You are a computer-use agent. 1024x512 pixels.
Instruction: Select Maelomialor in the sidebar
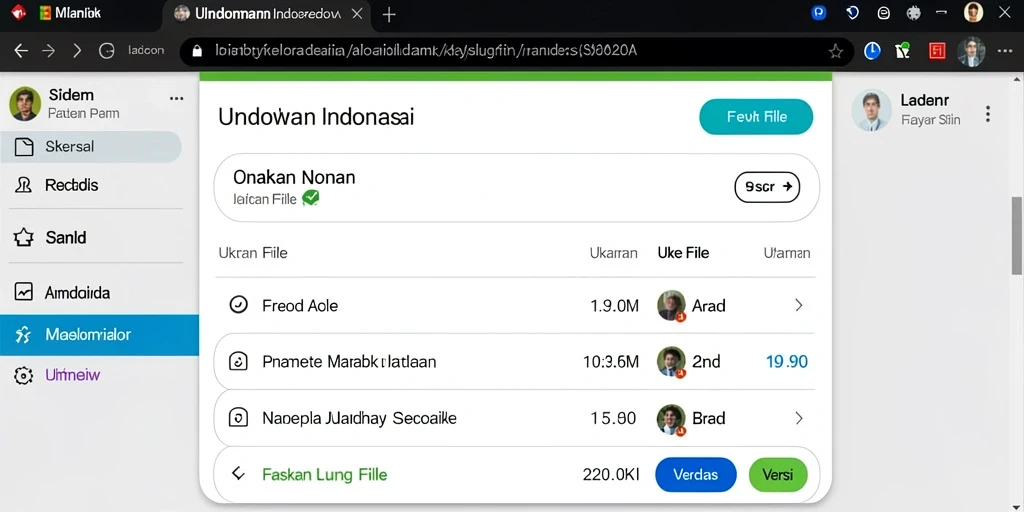(x=99, y=335)
